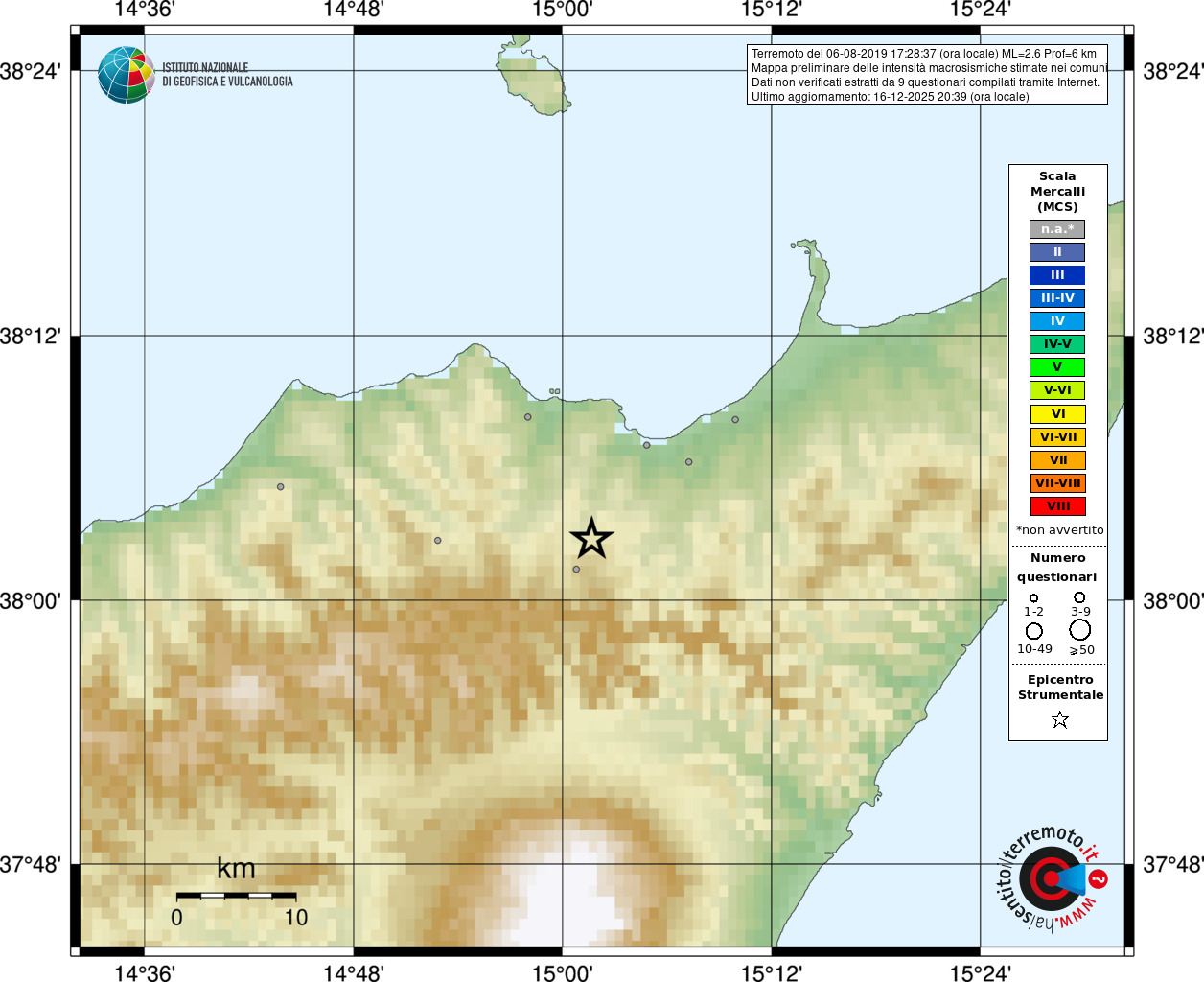This screenshot has height=982, width=1204.
Task: Select the 1-2 questionnaires circle symbol
Action: click(x=1033, y=597)
